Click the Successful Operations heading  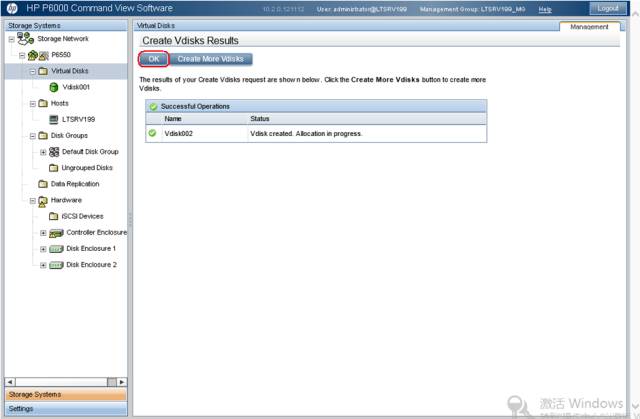(195, 106)
